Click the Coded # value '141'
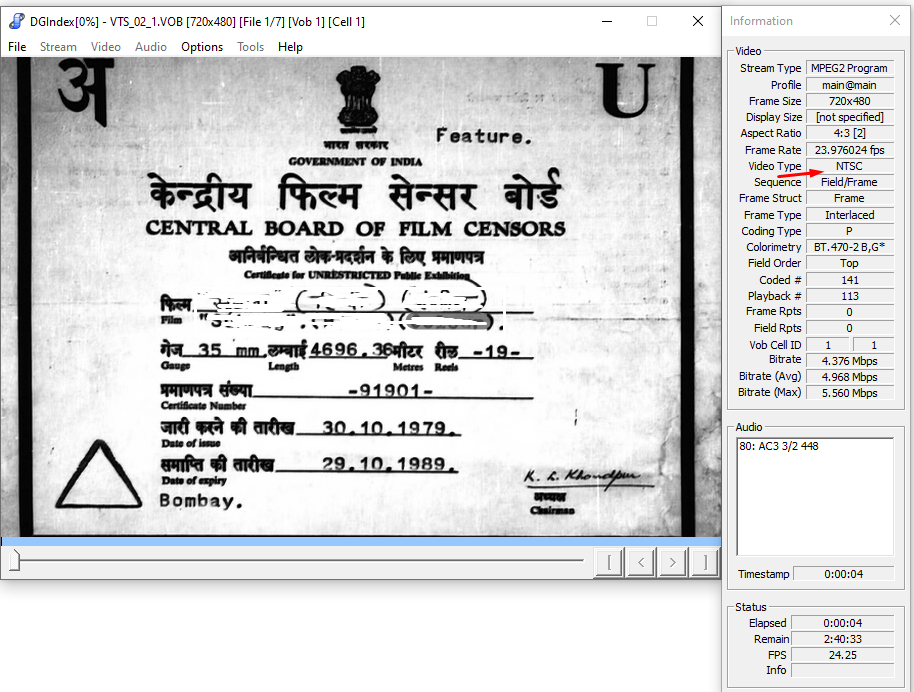The height and width of the screenshot is (692, 914). [x=849, y=280]
